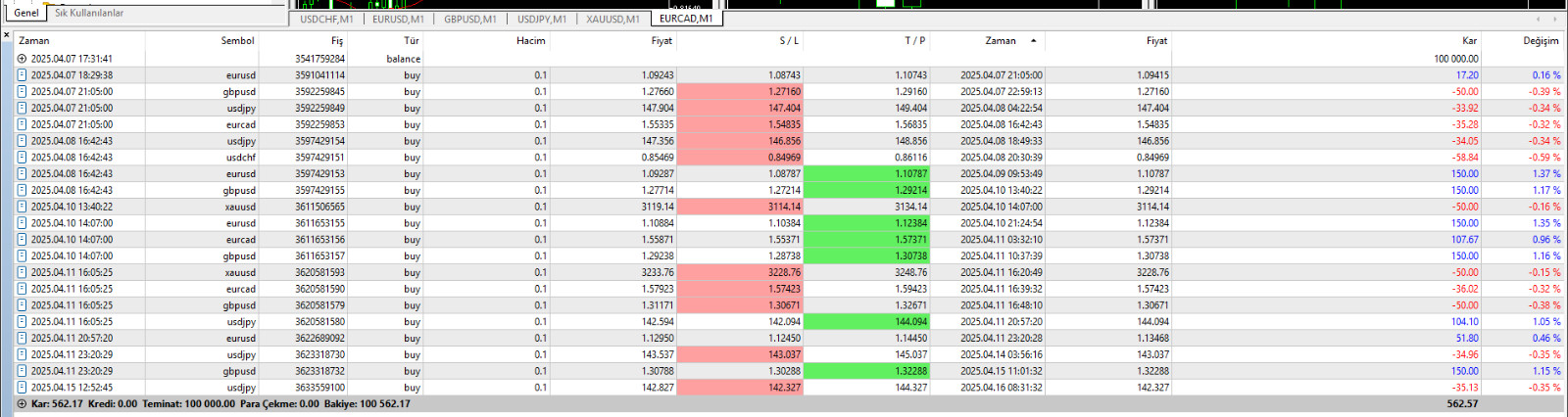Click the order icon for ticket 3633559100

[22, 388]
